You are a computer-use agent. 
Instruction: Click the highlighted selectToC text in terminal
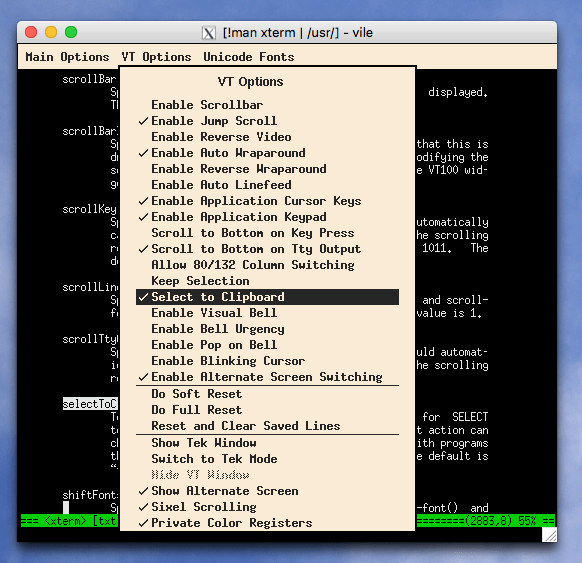point(90,404)
